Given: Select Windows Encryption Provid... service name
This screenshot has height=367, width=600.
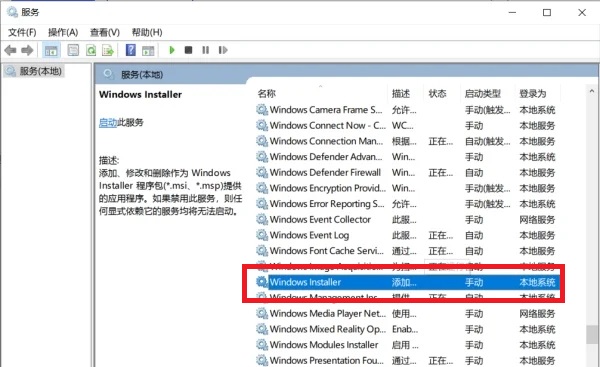Looking at the screenshot, I should point(328,188).
